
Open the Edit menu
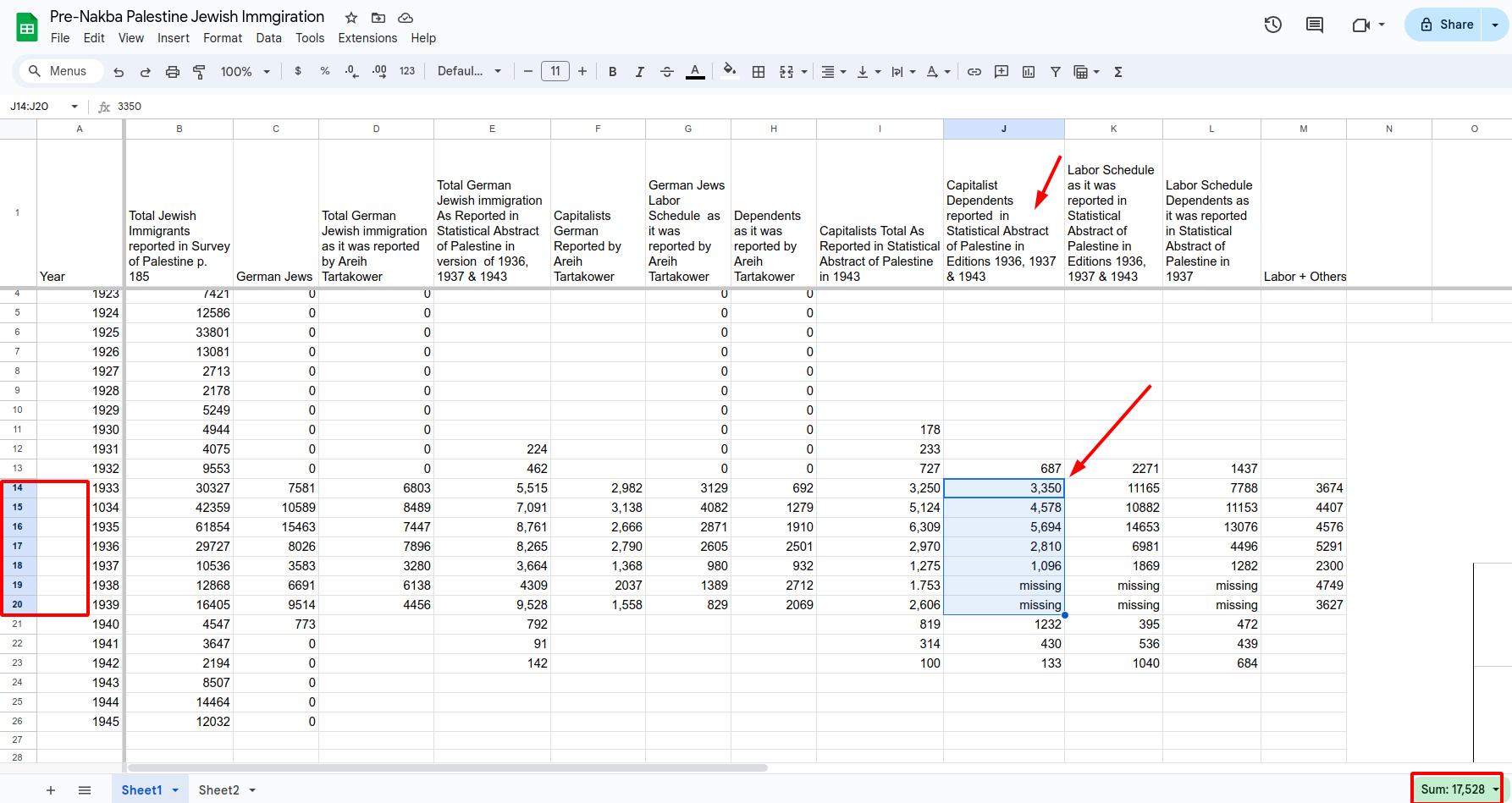[x=94, y=38]
